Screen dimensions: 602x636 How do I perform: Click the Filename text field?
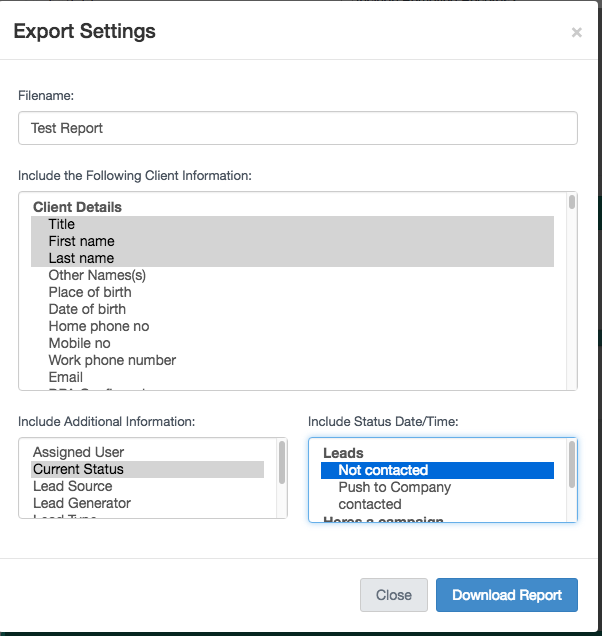(x=297, y=128)
